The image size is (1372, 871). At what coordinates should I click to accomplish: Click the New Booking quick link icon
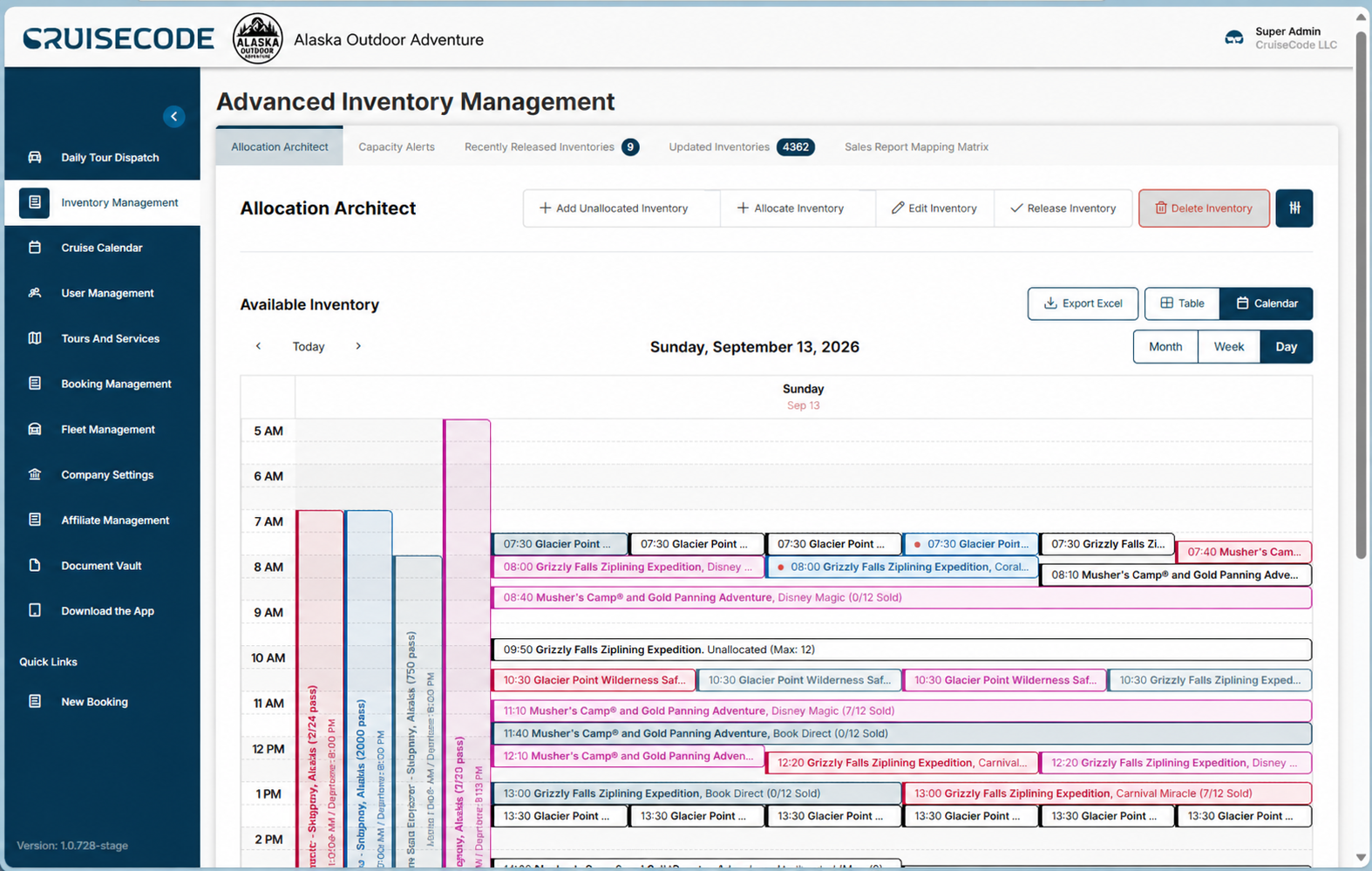click(35, 701)
